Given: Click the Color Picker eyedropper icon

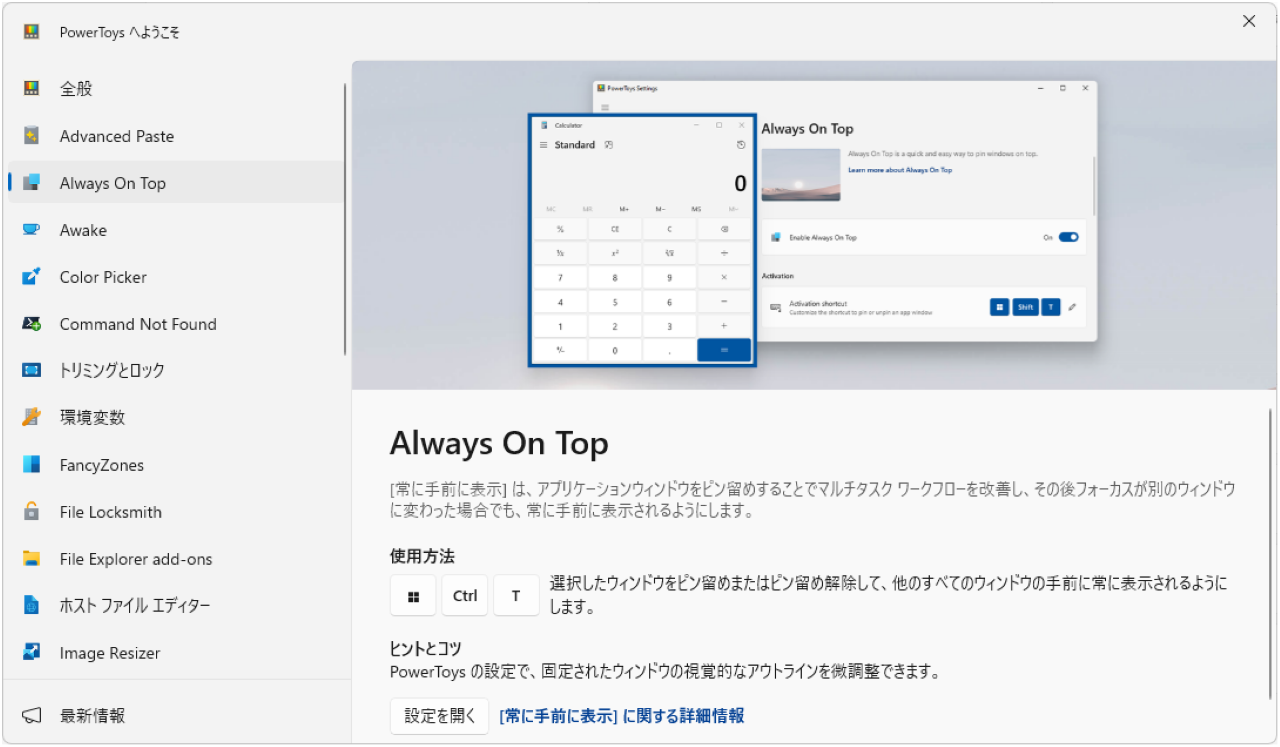Looking at the screenshot, I should point(32,276).
